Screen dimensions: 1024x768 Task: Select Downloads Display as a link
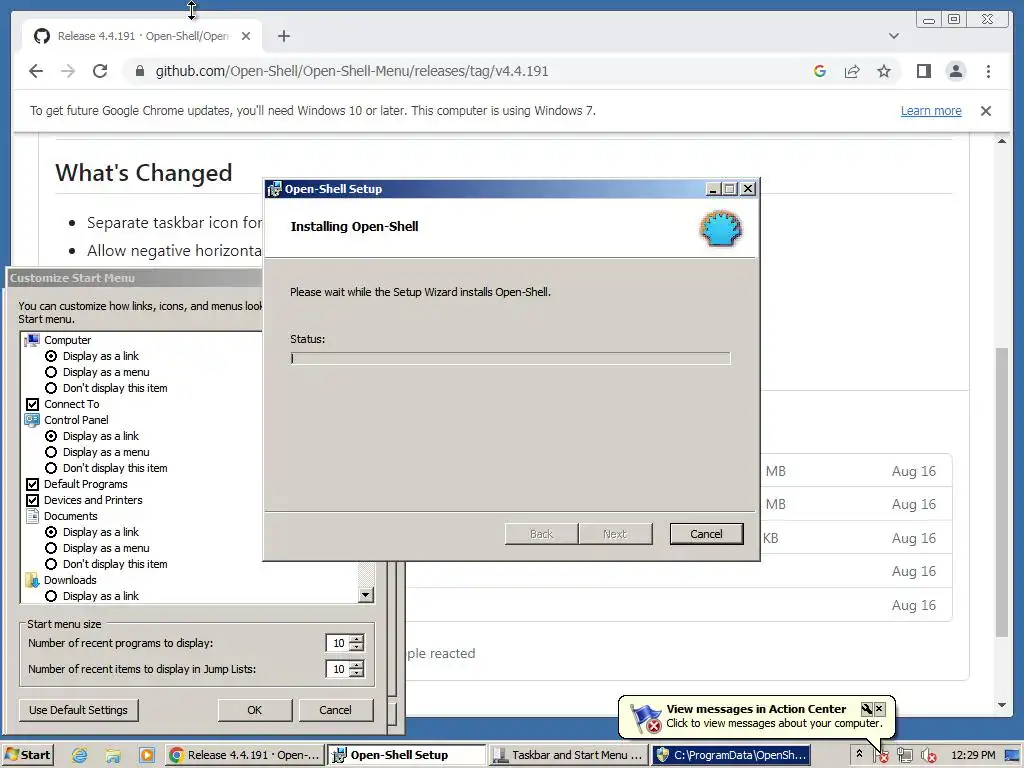click(x=51, y=596)
